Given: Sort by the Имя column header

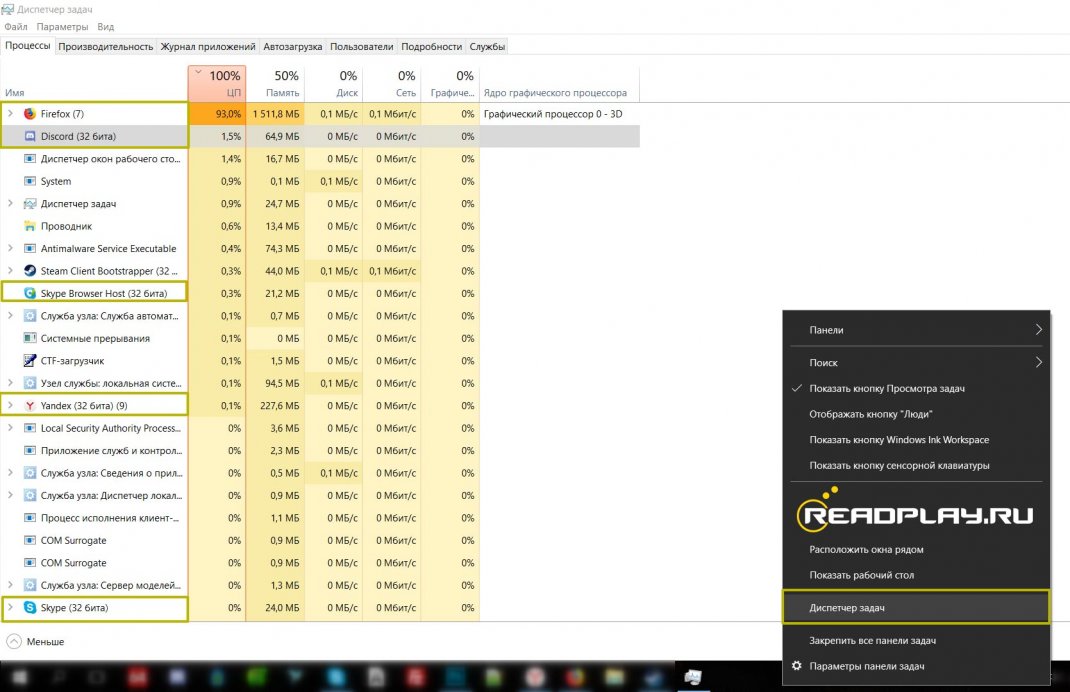Looking at the screenshot, I should coord(93,83).
